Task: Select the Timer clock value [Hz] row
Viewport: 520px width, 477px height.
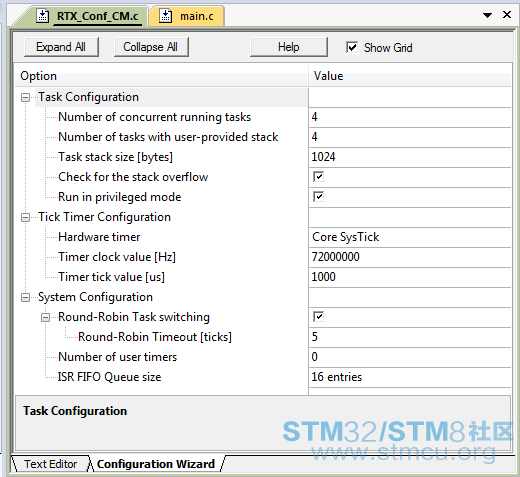Action: click(x=117, y=257)
